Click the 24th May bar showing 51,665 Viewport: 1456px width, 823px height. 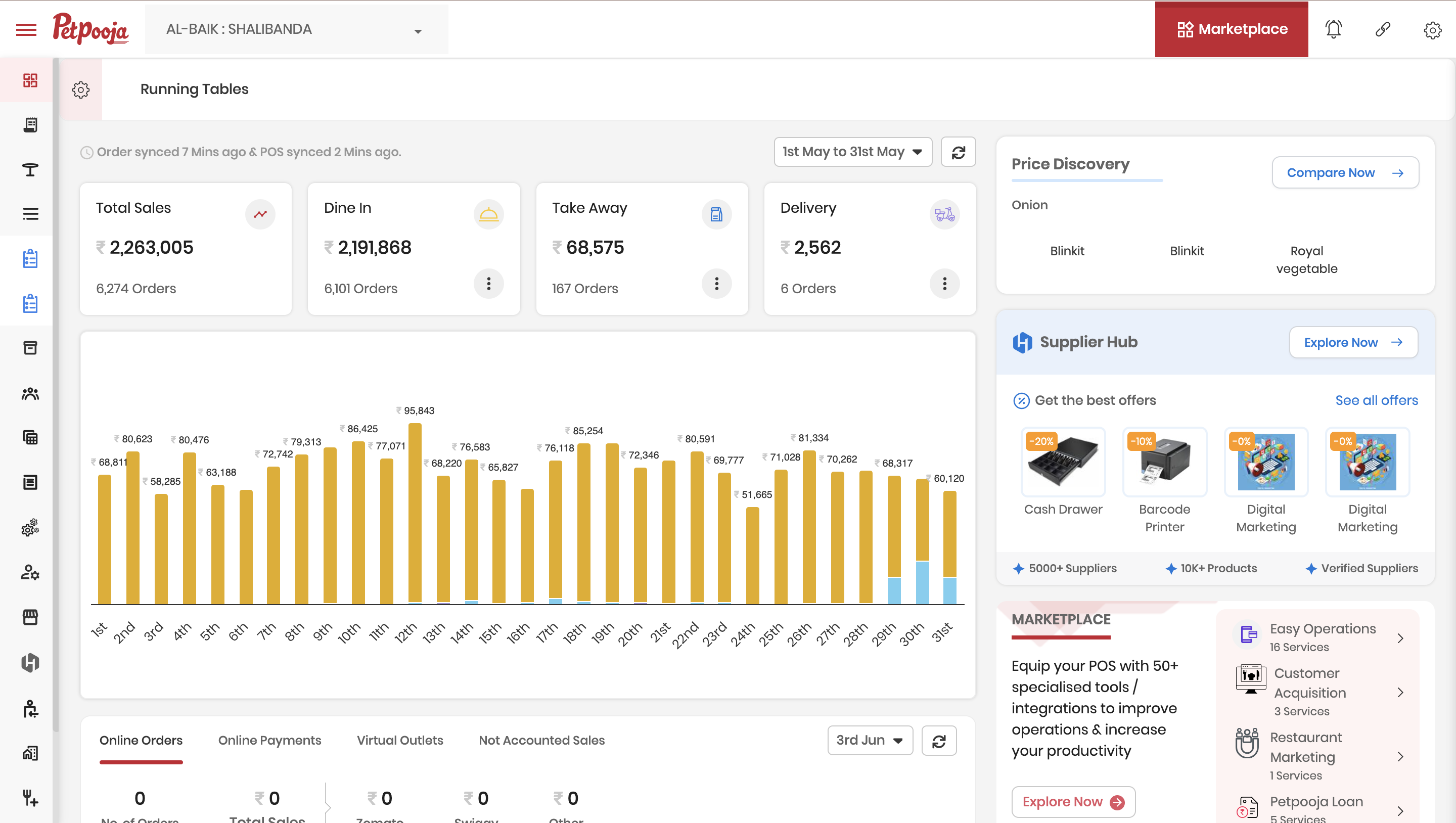(752, 556)
